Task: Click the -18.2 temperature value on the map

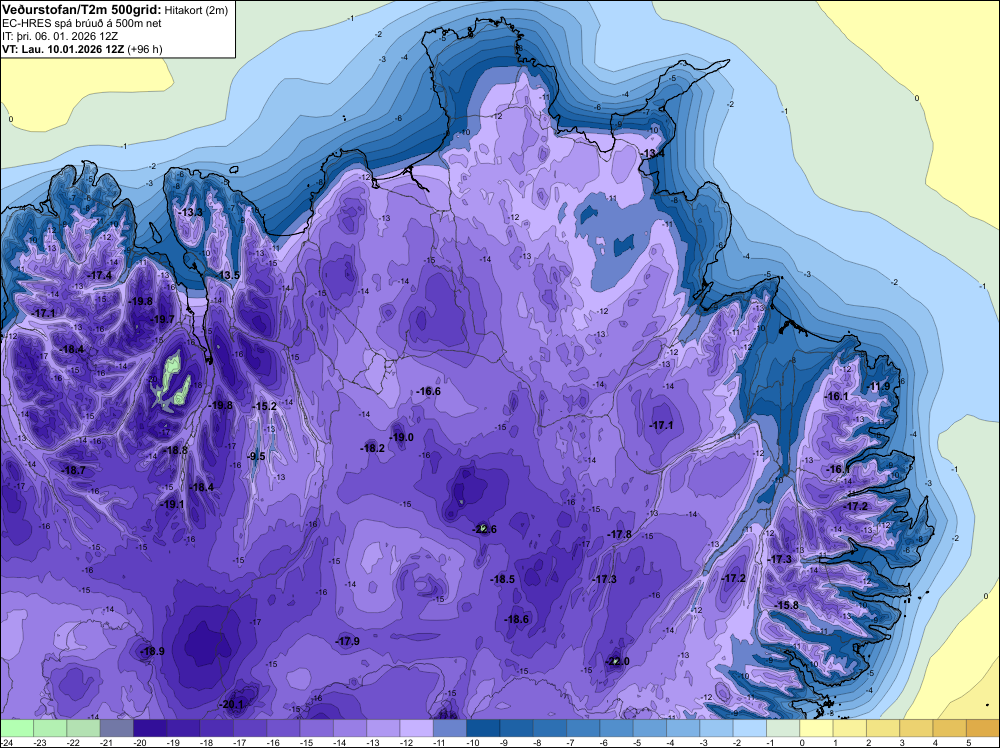Action: click(x=372, y=448)
